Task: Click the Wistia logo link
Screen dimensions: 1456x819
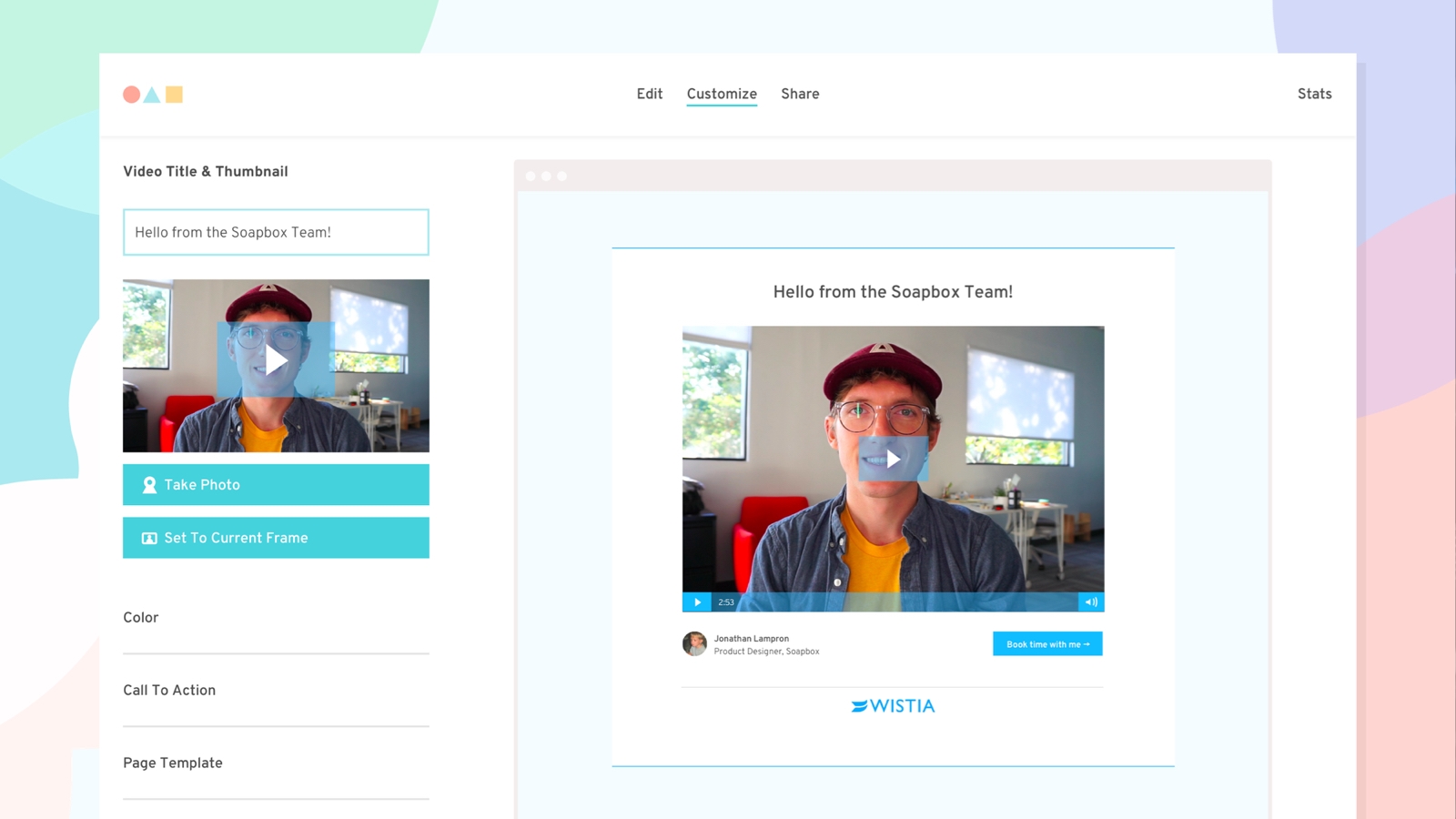Action: coord(893,706)
